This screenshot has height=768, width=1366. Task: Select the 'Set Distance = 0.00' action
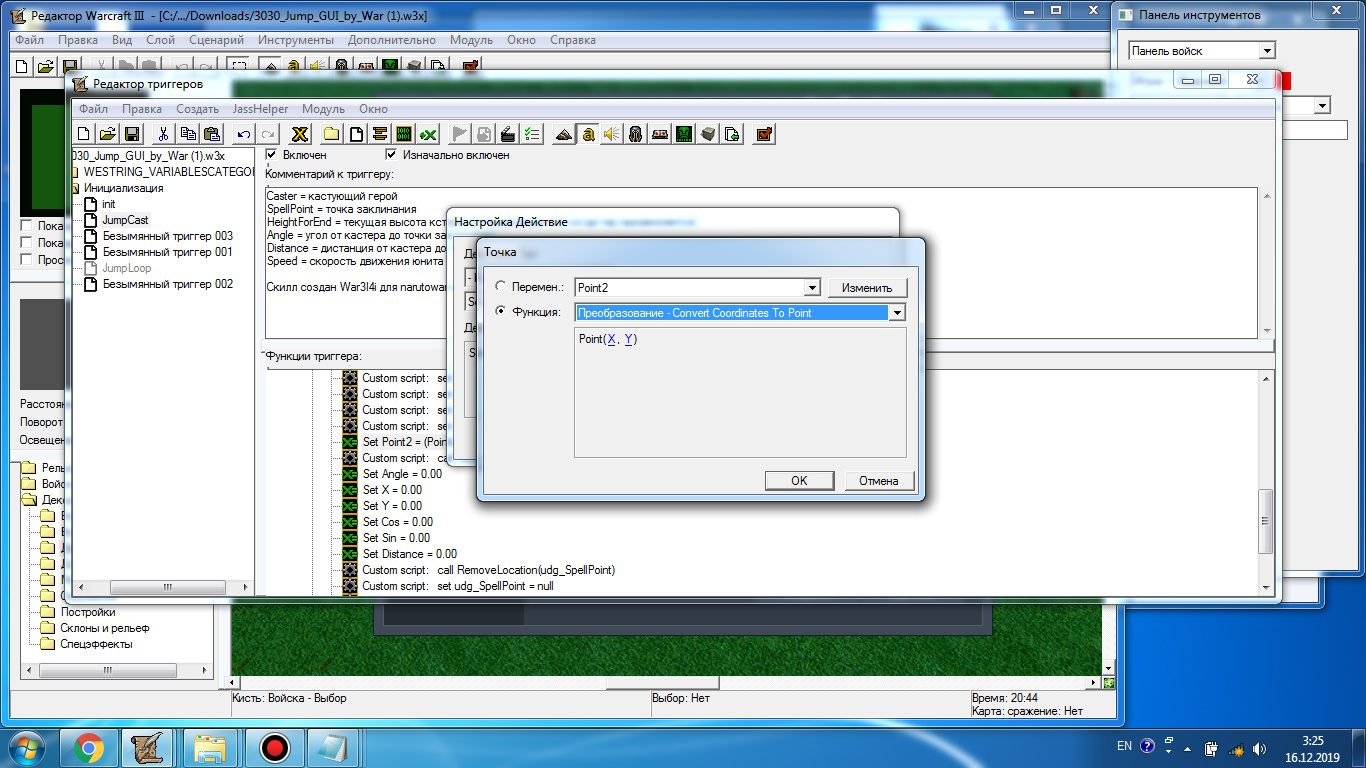(x=409, y=554)
